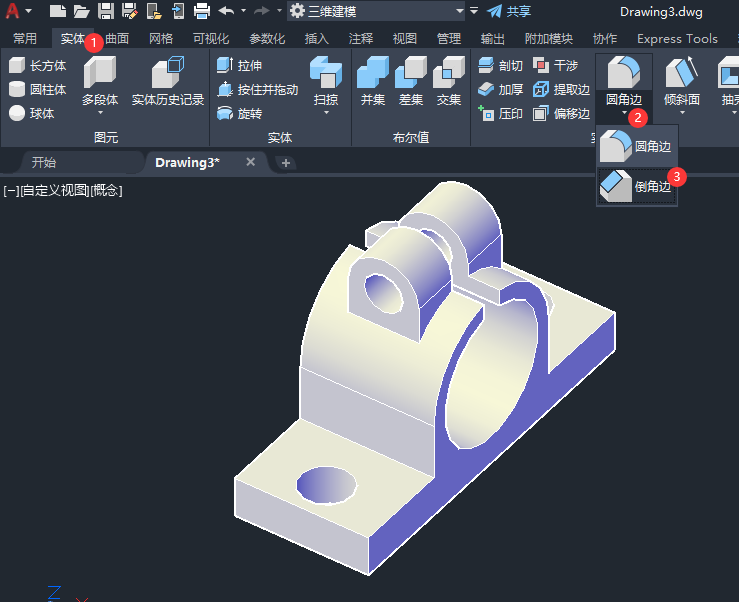Open the Redo history dropdown arrow
Screen dimensions: 739x602
279,10
